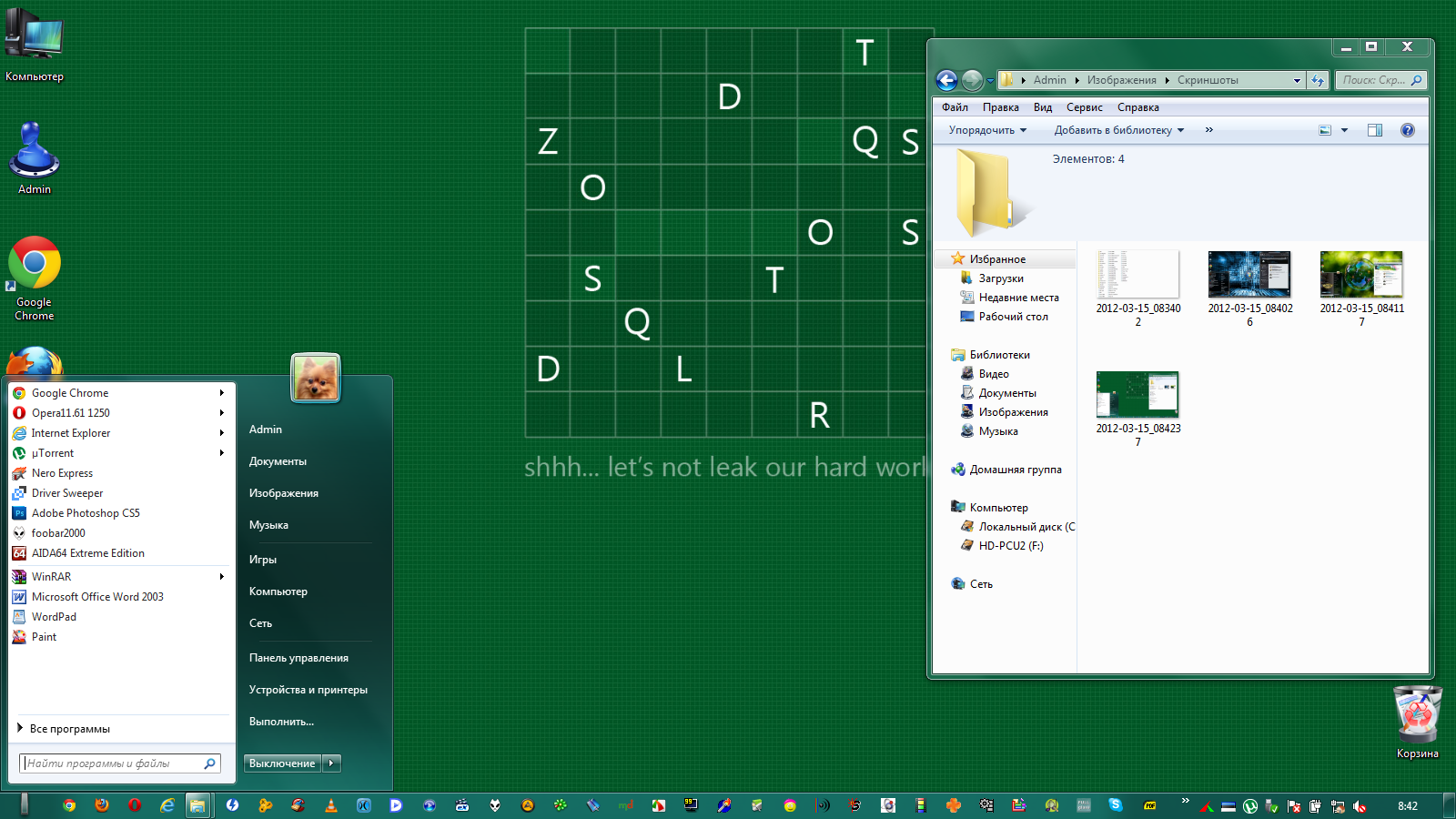Select the 2012-03-15_084026 screenshot thumbnail
This screenshot has width=1456, height=819.
pyautogui.click(x=1249, y=275)
